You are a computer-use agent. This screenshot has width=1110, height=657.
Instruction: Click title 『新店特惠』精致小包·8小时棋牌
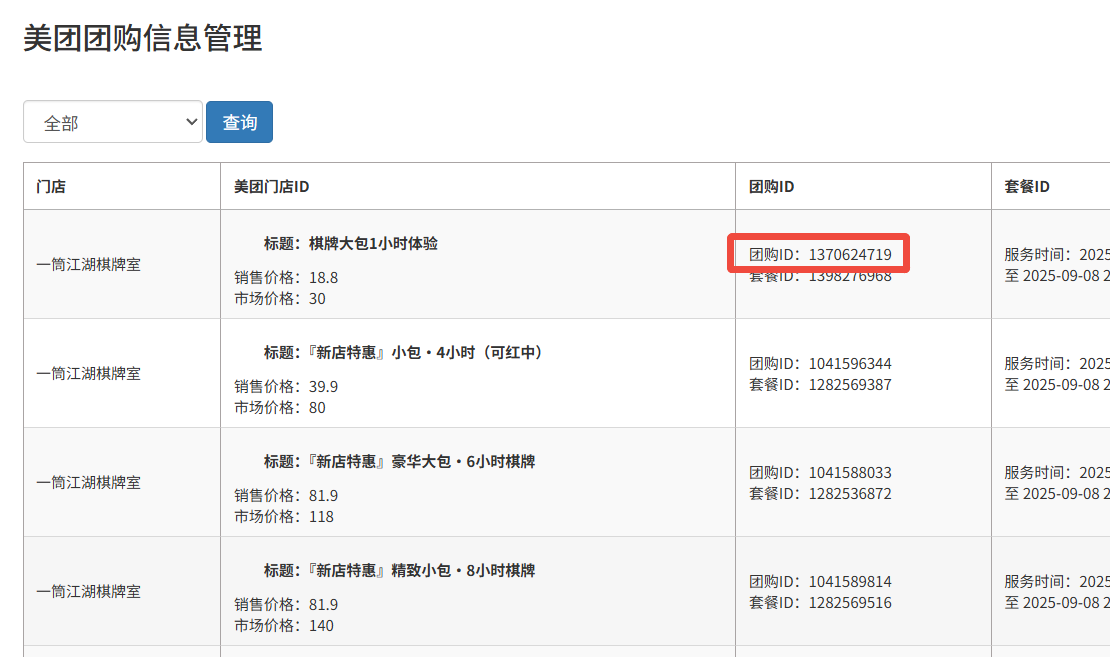point(422,571)
